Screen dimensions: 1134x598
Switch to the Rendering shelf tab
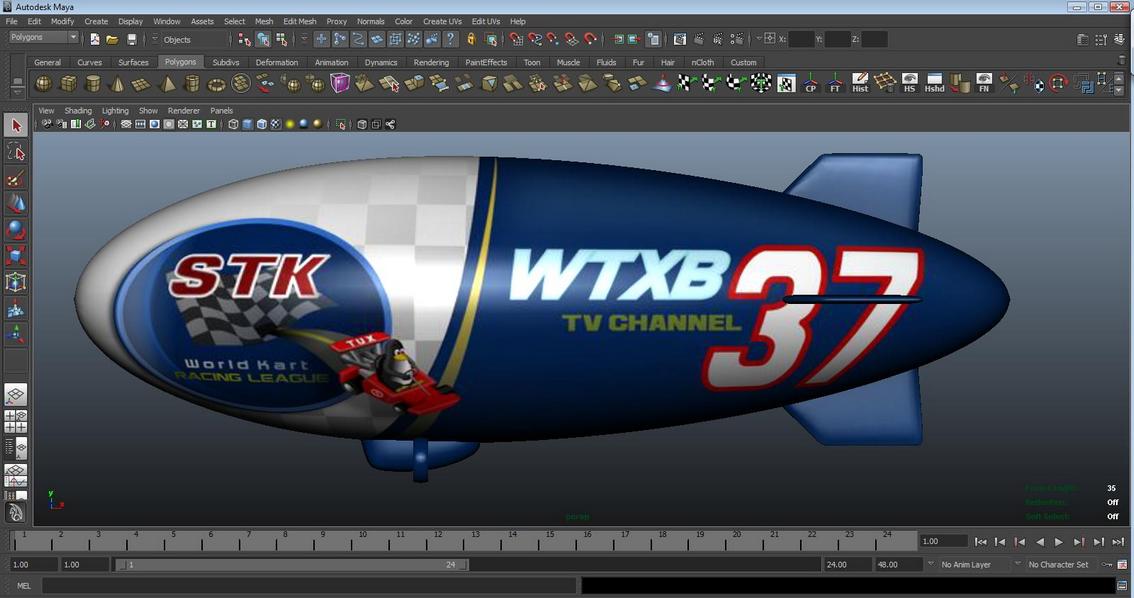pyautogui.click(x=431, y=62)
